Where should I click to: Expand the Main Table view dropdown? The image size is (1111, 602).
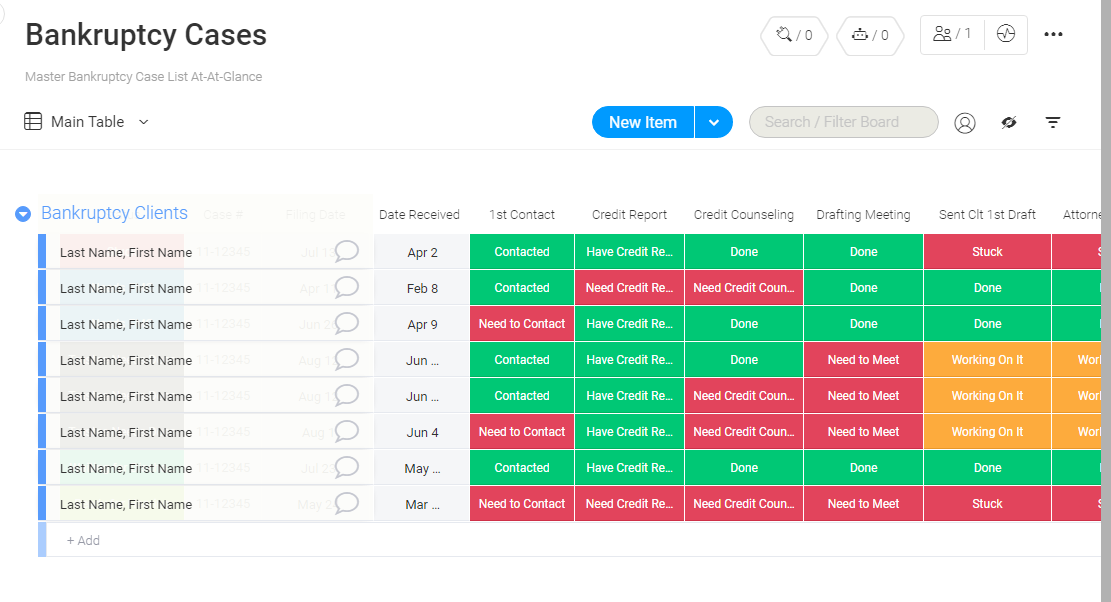click(x=143, y=122)
